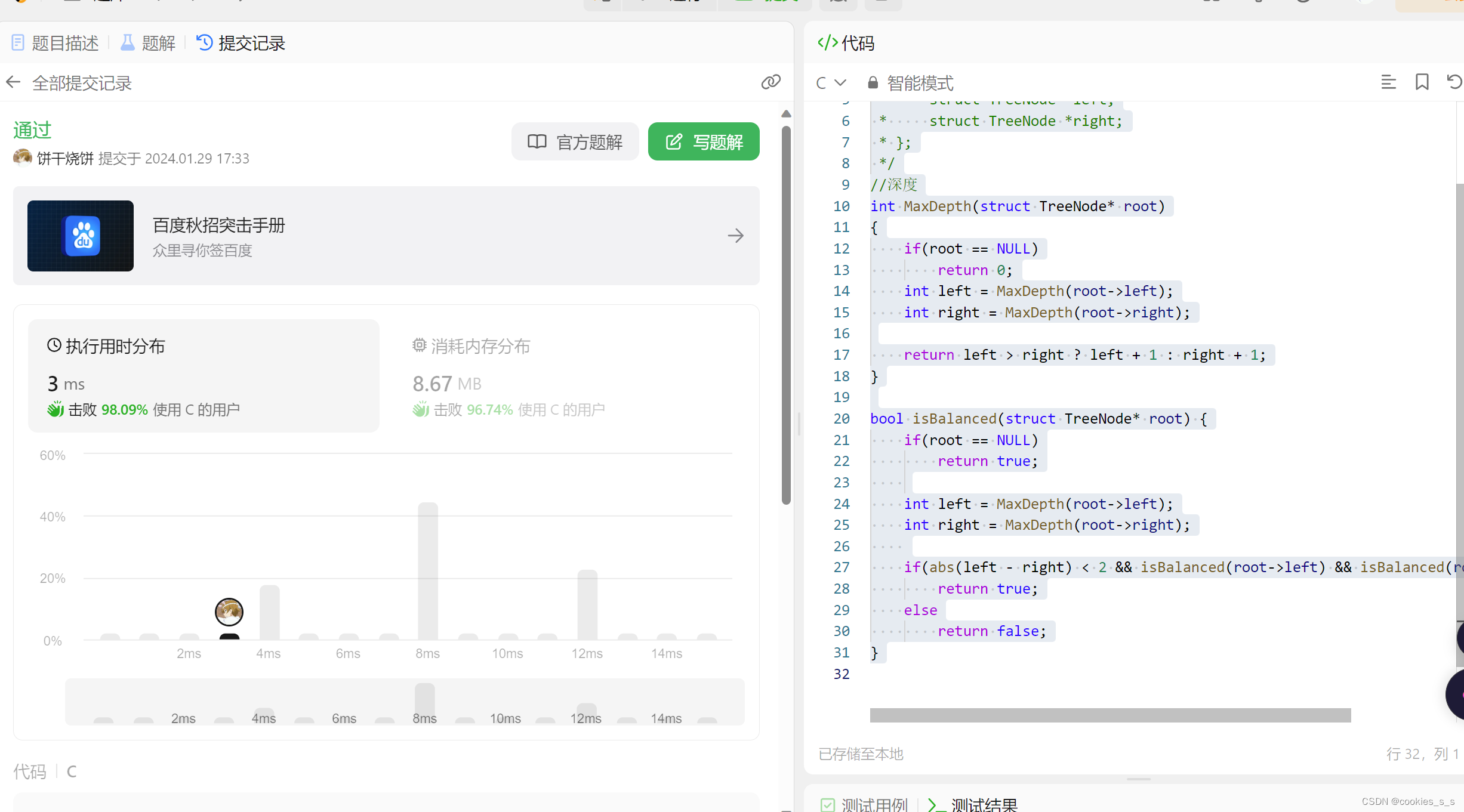Copy submission link with chain icon
Viewport: 1464px width, 812px height.
point(770,82)
